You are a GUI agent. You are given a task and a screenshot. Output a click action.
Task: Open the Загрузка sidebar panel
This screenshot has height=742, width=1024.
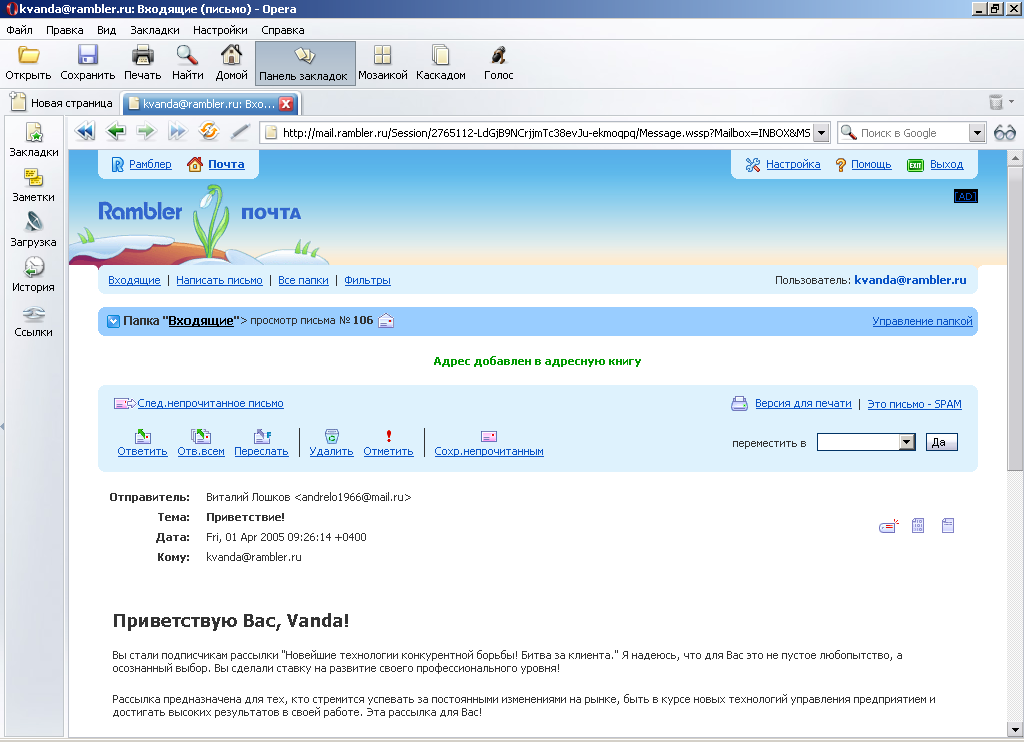click(34, 230)
